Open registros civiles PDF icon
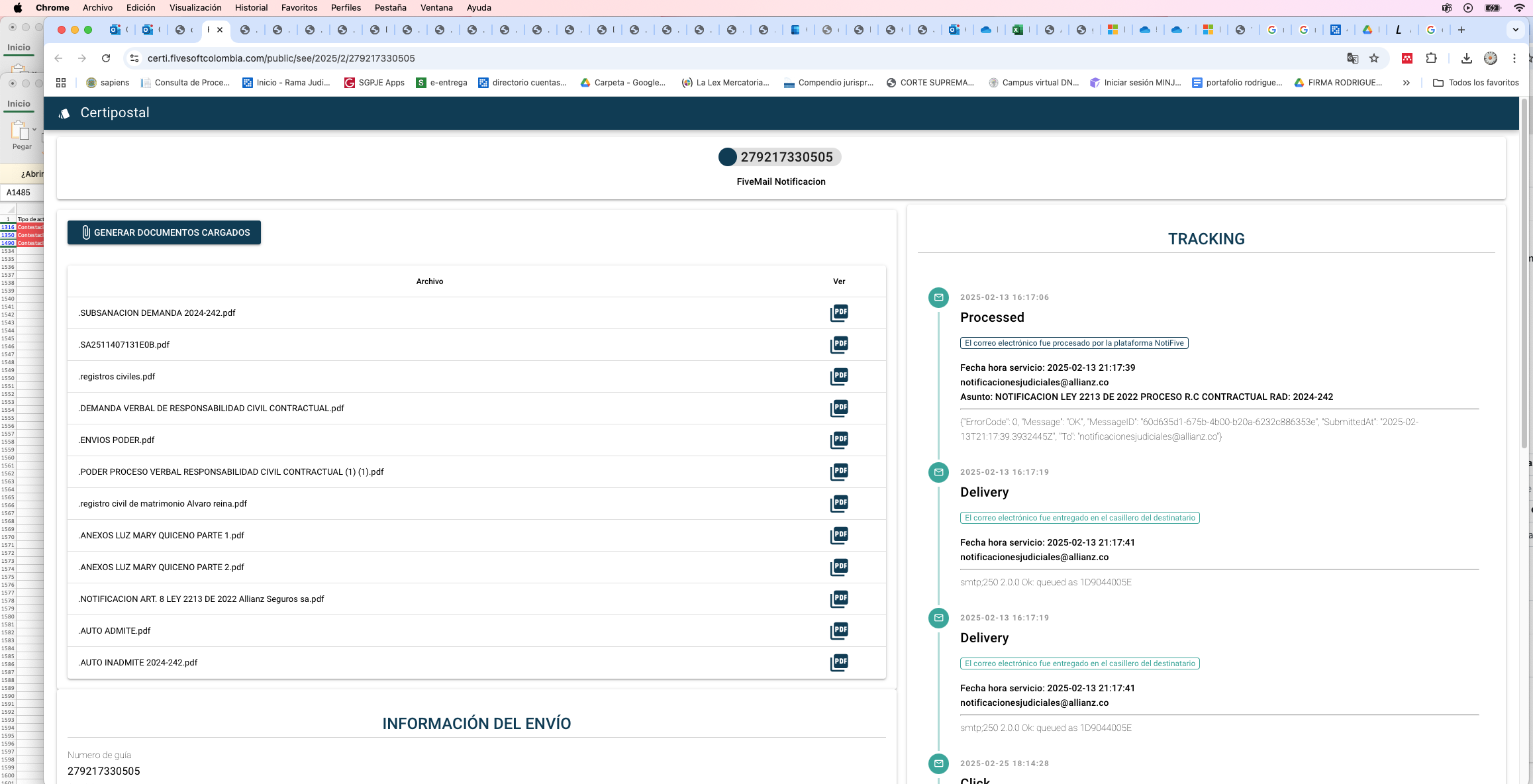 [839, 376]
